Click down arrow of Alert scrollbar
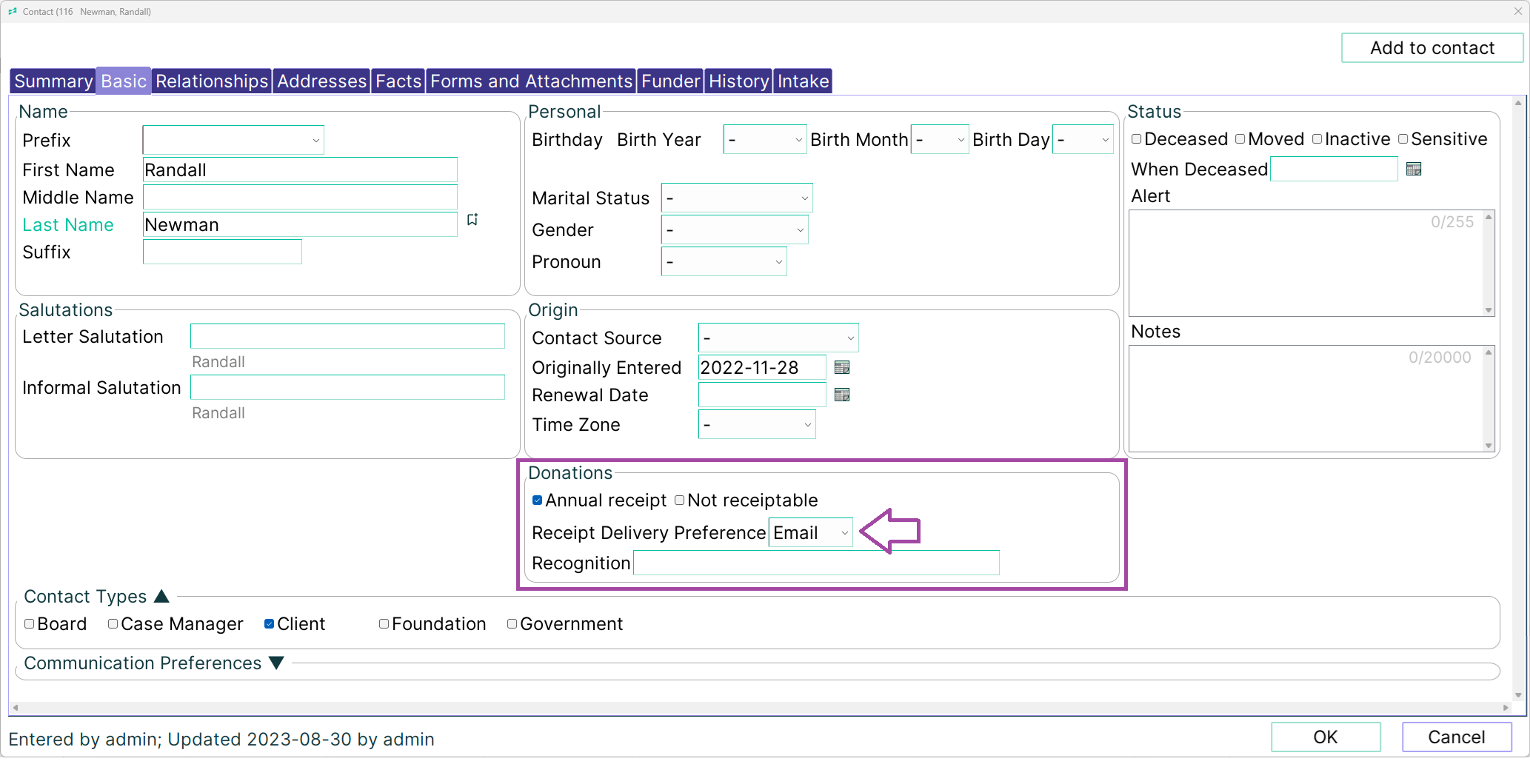Viewport: 1530px width, 784px height. 1489,310
